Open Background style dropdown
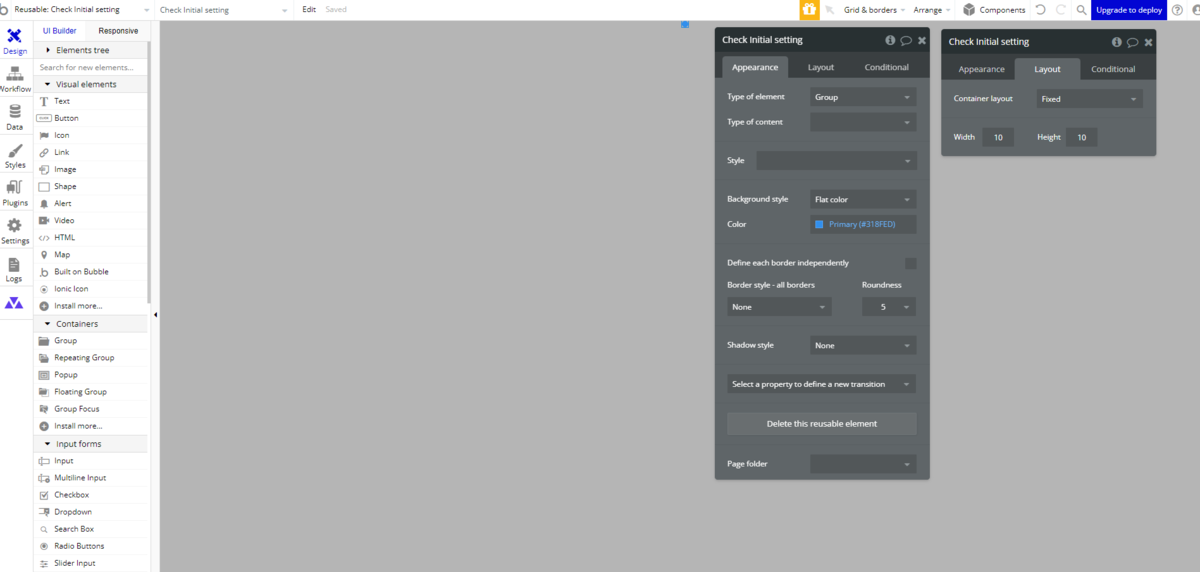 863,199
